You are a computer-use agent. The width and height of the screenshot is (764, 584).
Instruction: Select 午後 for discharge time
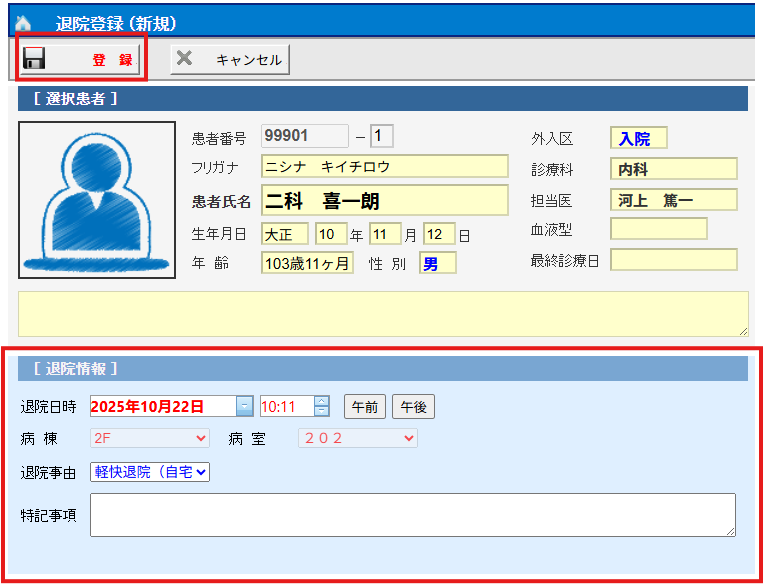pyautogui.click(x=413, y=406)
